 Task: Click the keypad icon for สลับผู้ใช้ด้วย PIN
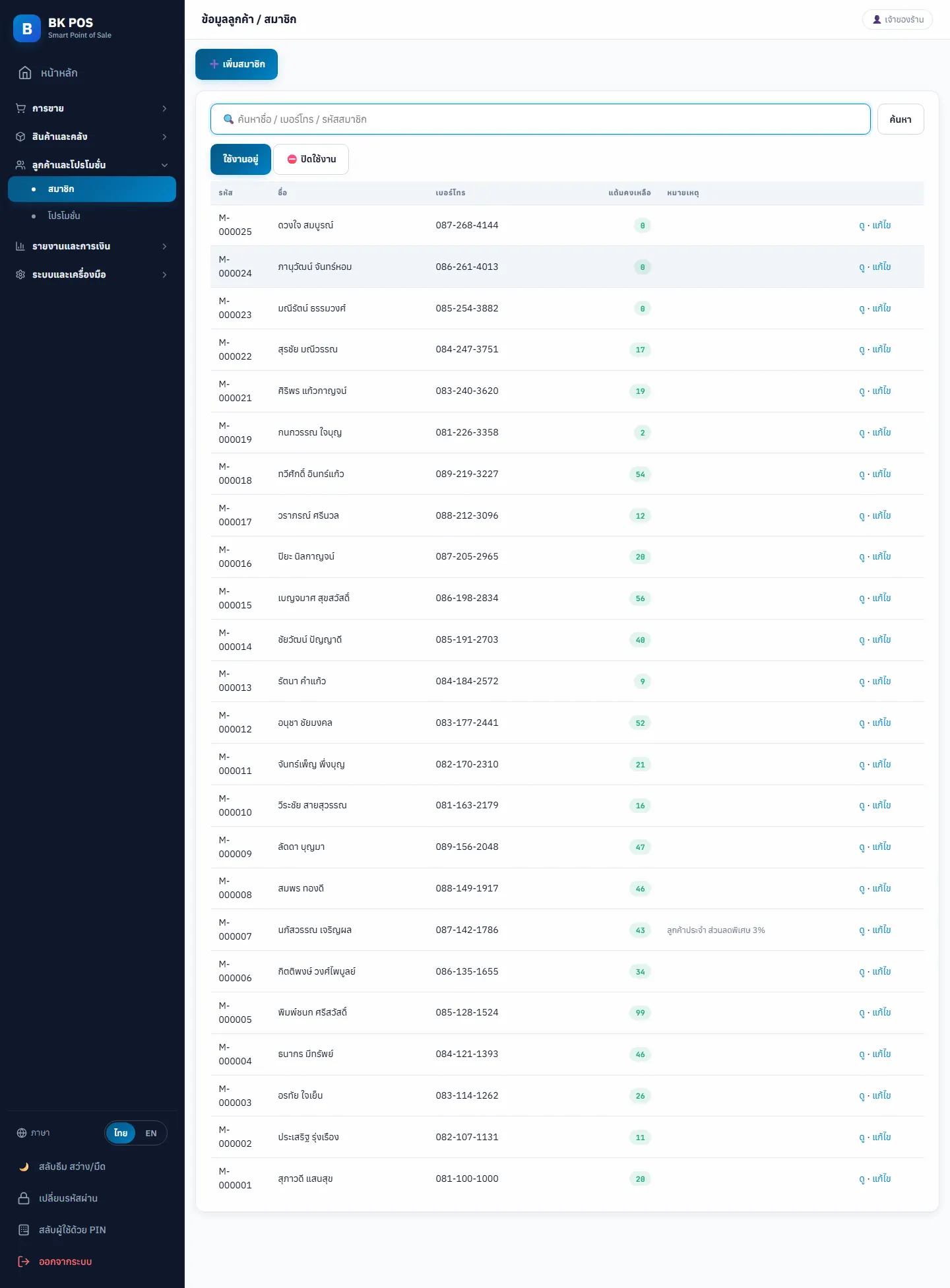[x=24, y=1230]
